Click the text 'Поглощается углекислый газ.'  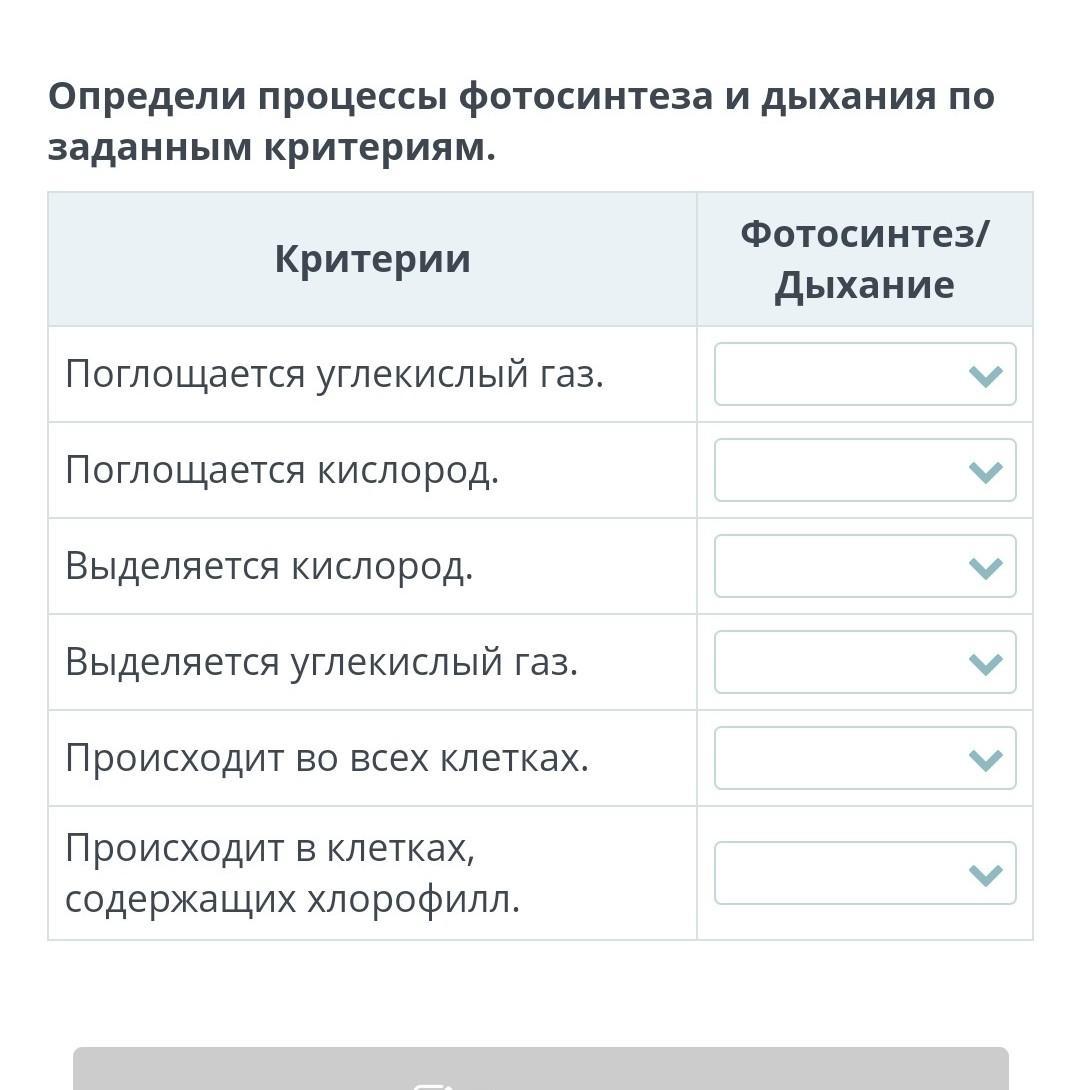tap(335, 374)
